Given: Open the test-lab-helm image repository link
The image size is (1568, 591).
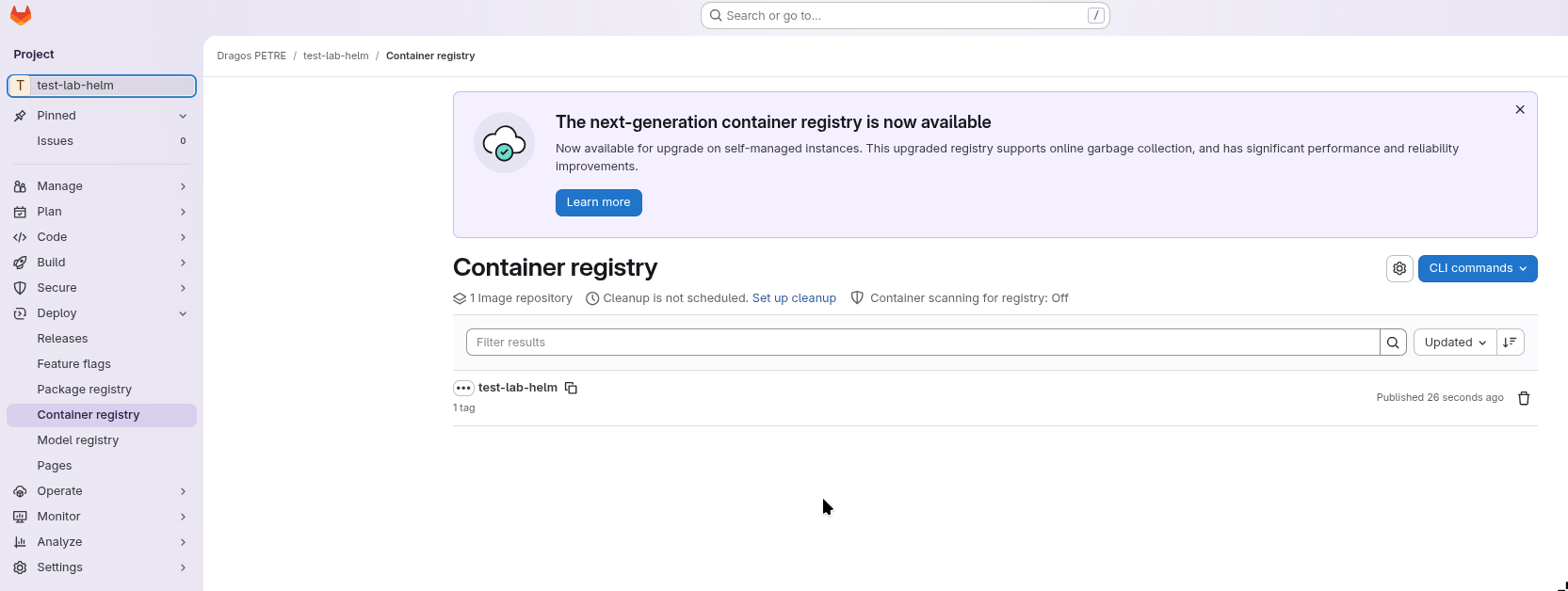Looking at the screenshot, I should (x=518, y=388).
